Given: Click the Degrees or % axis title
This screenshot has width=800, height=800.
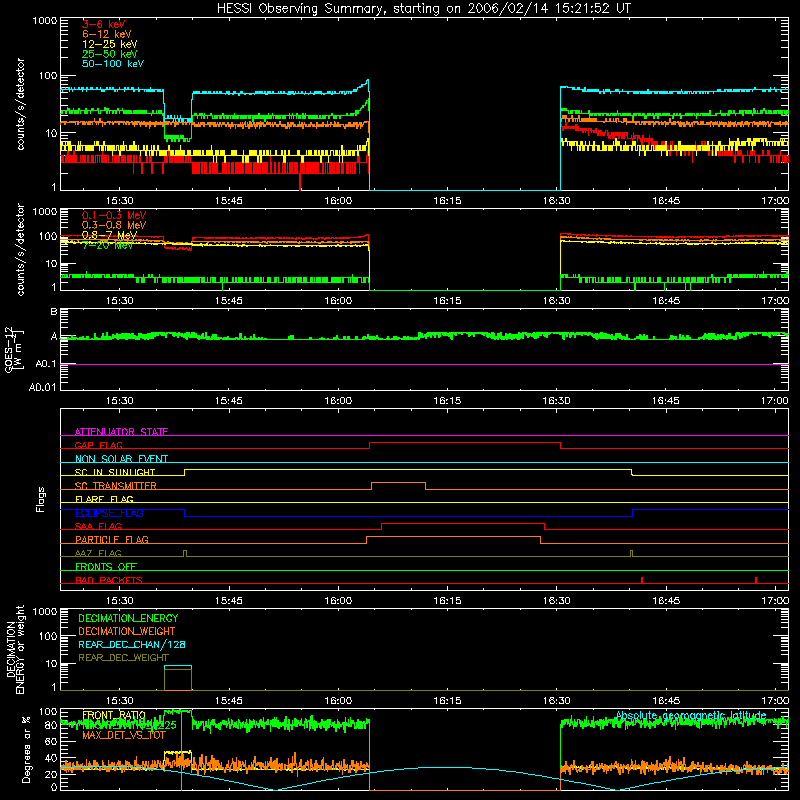Looking at the screenshot, I should [26, 749].
